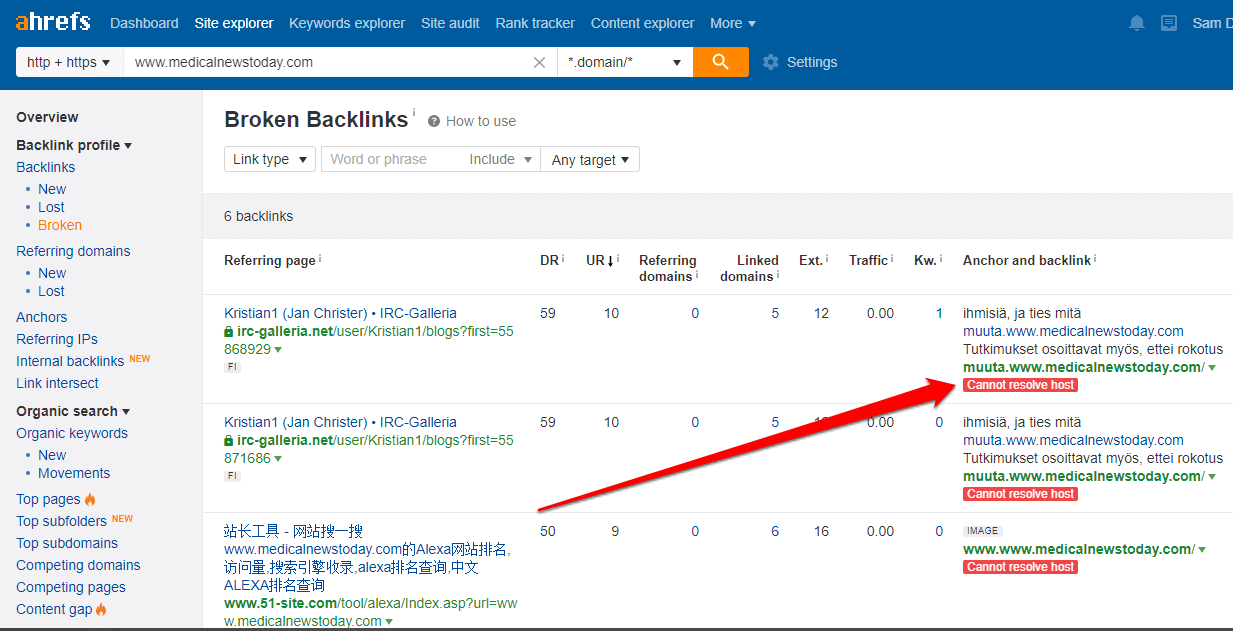
Task: Click the flame icon beside Content gap
Action: (x=102, y=609)
